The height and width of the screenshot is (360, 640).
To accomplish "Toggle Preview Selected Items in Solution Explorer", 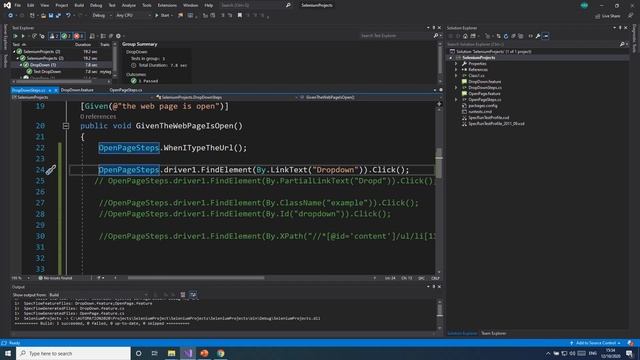I will pos(546,36).
